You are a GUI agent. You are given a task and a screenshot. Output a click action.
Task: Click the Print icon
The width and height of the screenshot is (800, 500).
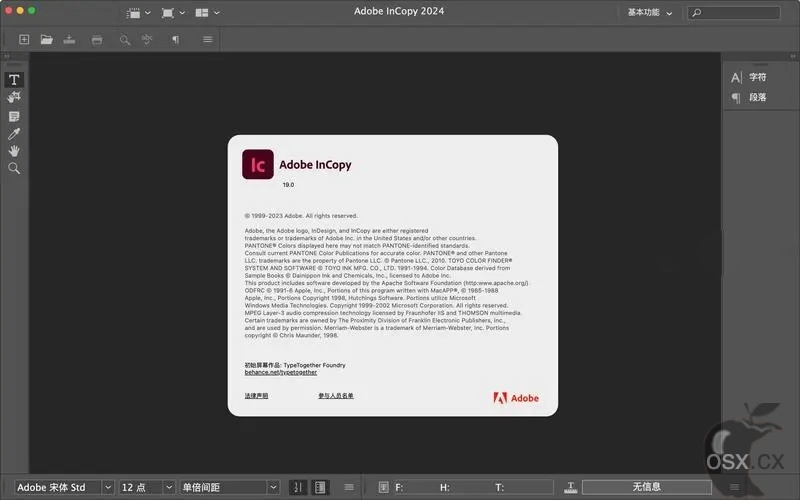click(x=97, y=40)
